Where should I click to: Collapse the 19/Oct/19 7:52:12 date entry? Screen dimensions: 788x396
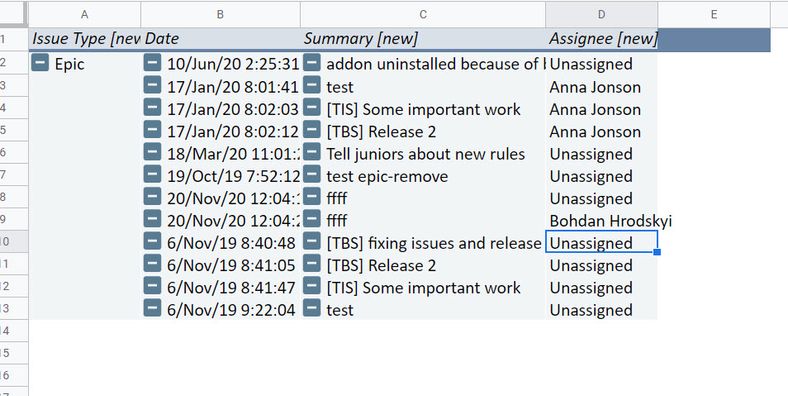coord(152,174)
